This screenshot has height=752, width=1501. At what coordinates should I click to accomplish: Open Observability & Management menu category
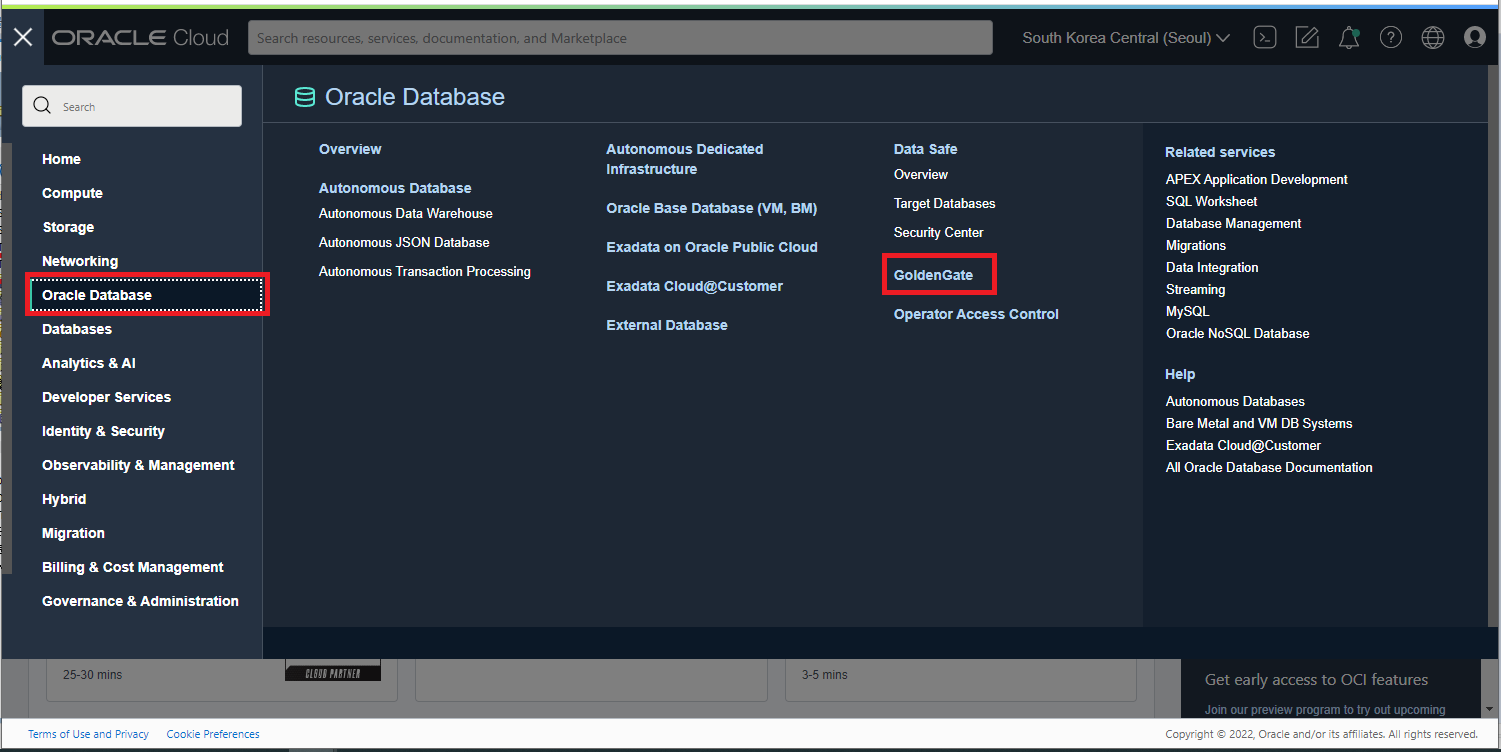138,465
